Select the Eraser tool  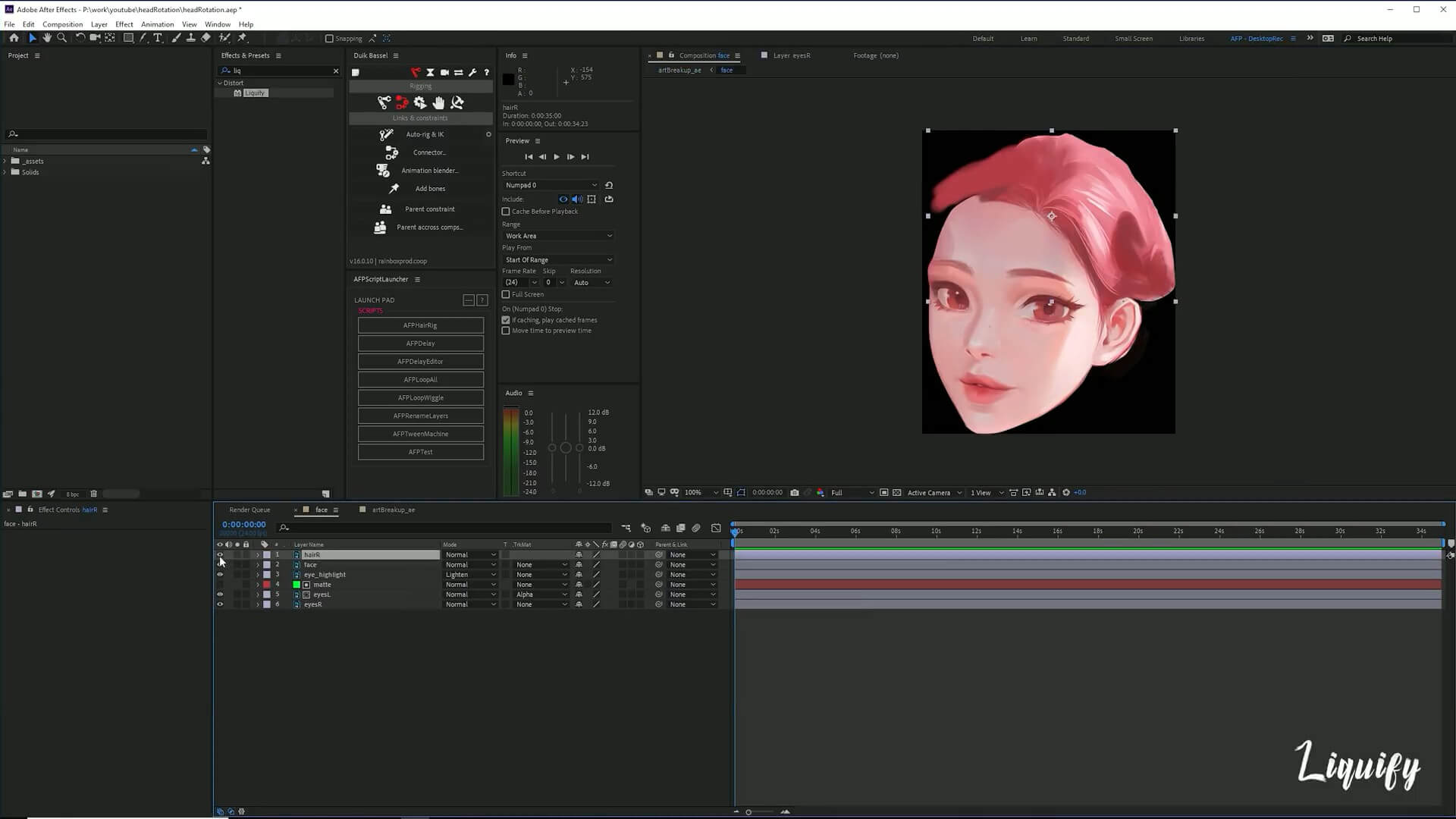click(x=206, y=38)
